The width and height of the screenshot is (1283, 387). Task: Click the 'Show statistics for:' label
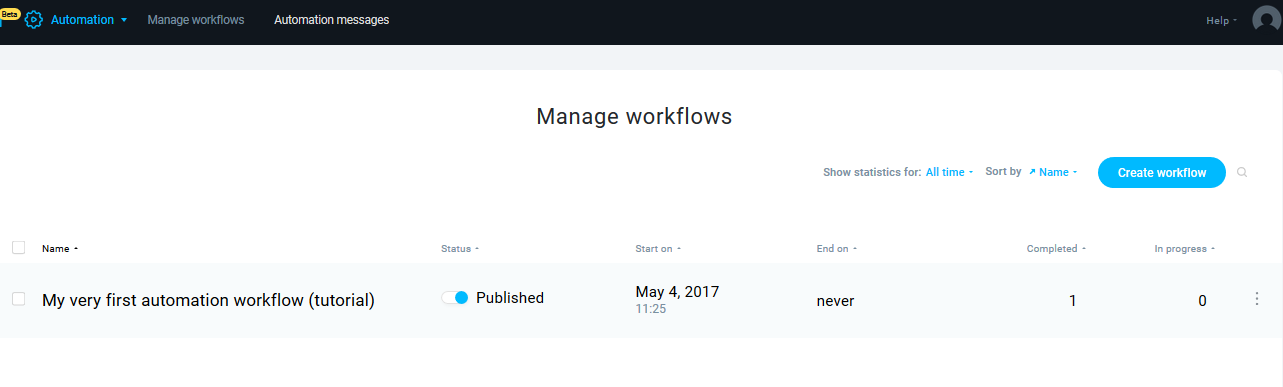click(x=872, y=172)
